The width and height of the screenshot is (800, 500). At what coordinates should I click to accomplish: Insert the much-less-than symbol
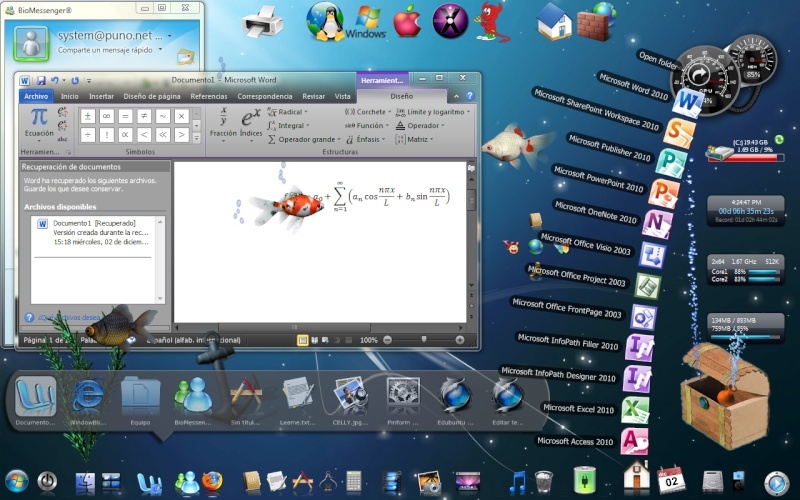[x=163, y=135]
